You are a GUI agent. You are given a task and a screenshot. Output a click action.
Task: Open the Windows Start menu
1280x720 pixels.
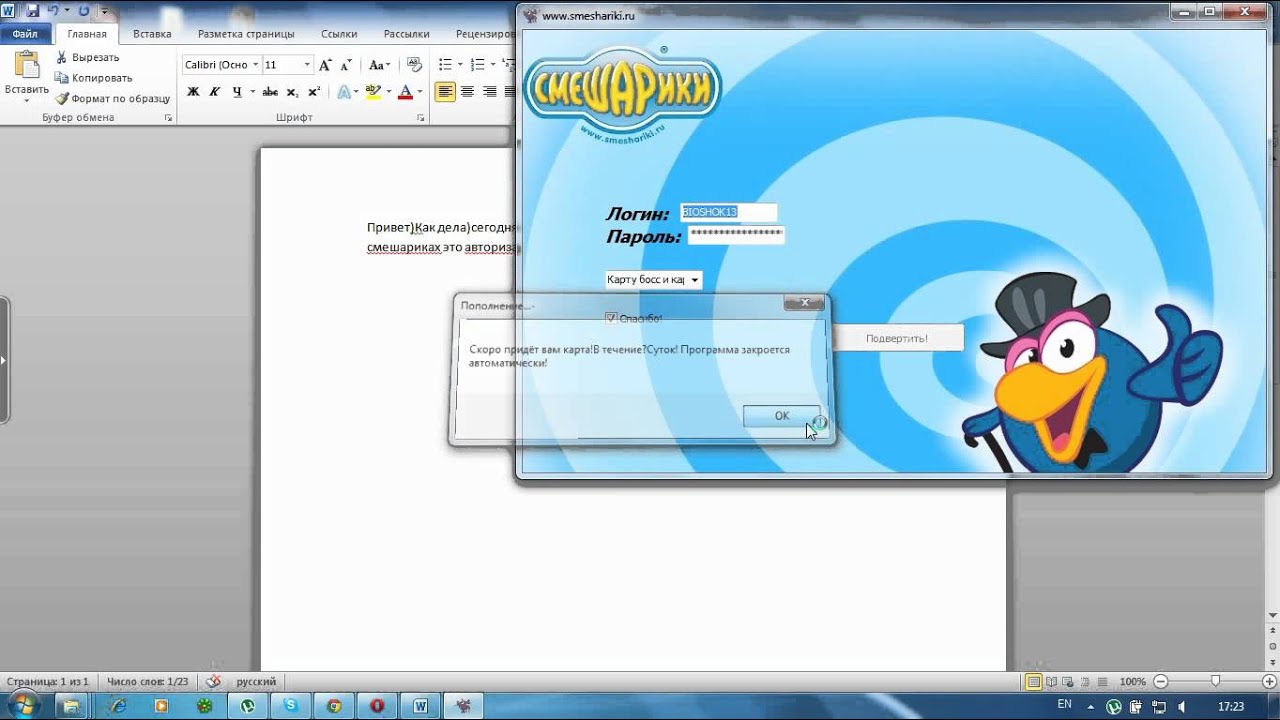point(24,705)
